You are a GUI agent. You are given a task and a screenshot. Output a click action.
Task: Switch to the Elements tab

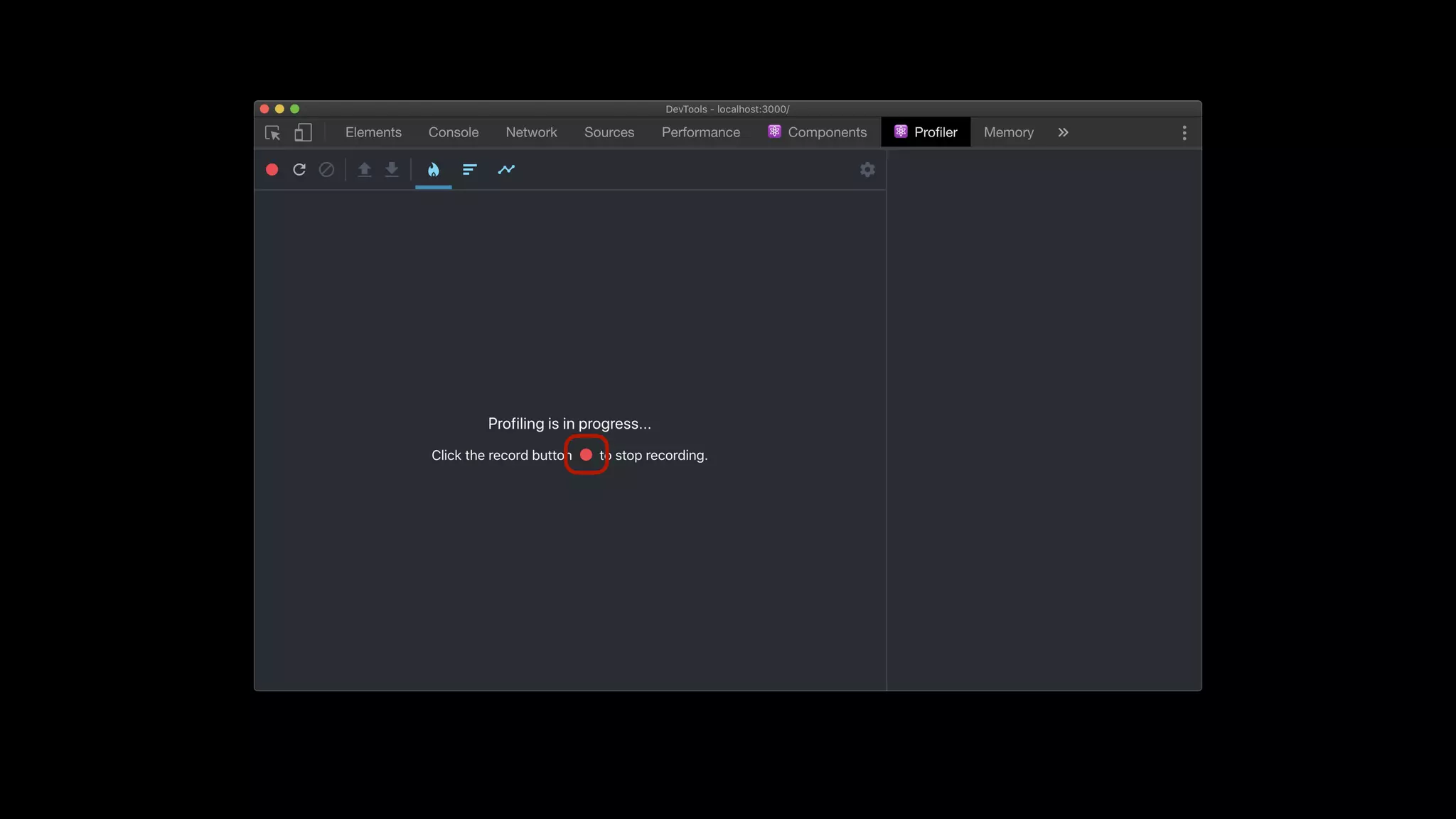(373, 133)
